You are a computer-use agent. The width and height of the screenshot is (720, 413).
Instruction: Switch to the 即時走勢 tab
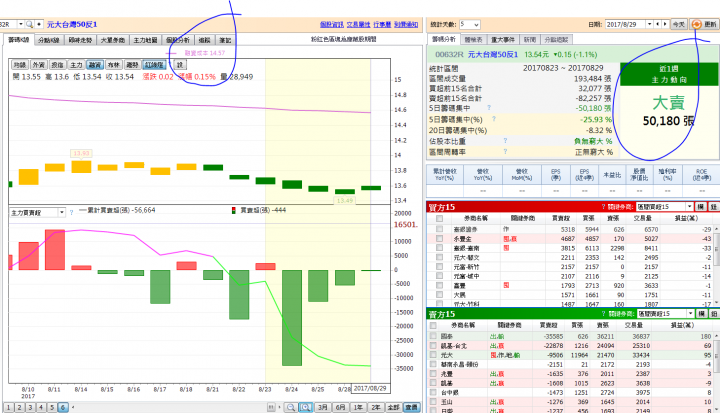coord(80,40)
